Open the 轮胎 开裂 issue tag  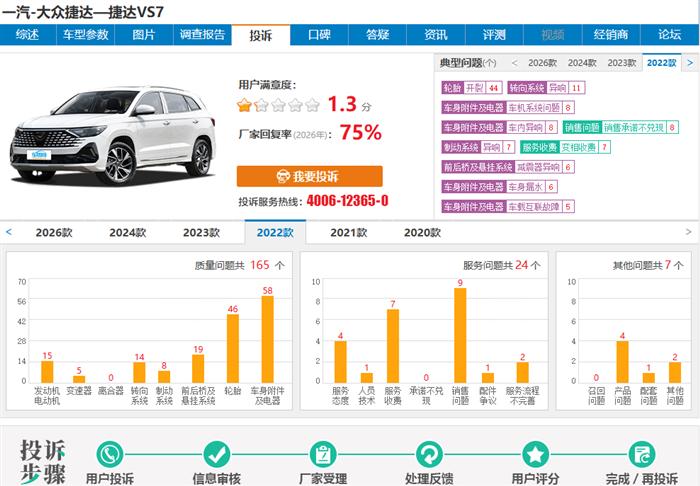[x=471, y=88]
